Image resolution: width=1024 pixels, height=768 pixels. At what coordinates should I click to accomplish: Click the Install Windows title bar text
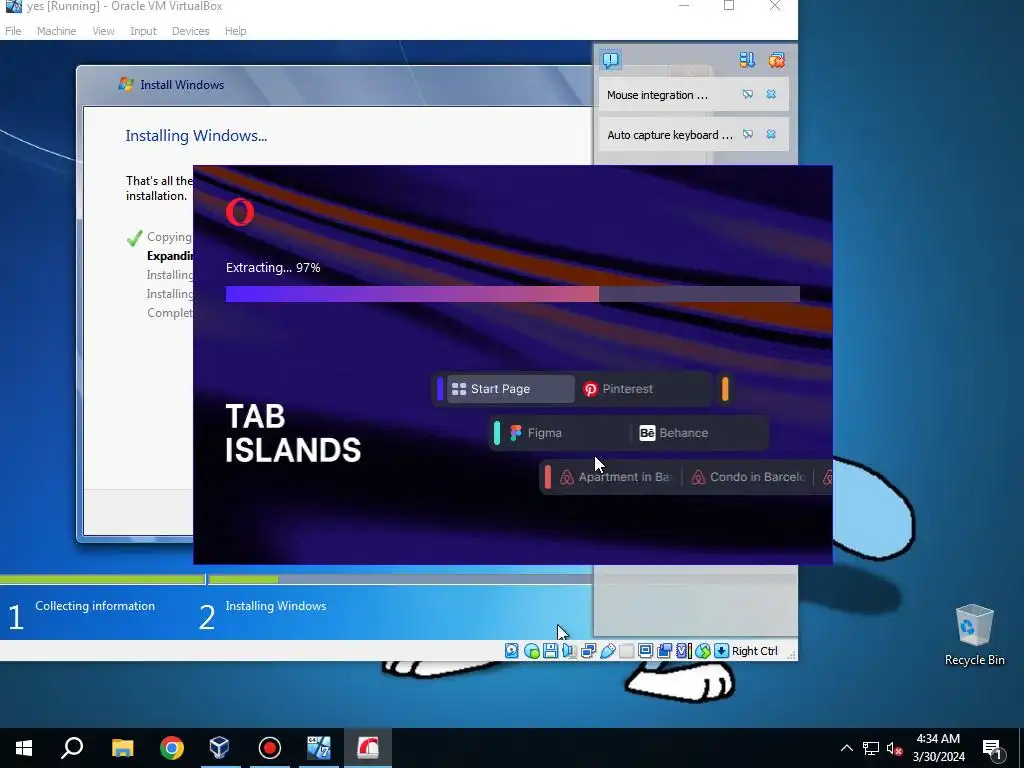point(182,85)
